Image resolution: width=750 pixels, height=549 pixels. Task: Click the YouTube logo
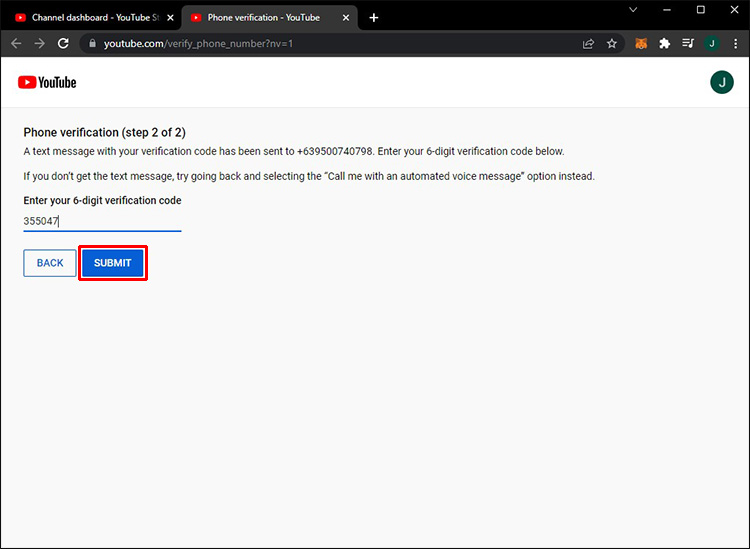pyautogui.click(x=47, y=82)
